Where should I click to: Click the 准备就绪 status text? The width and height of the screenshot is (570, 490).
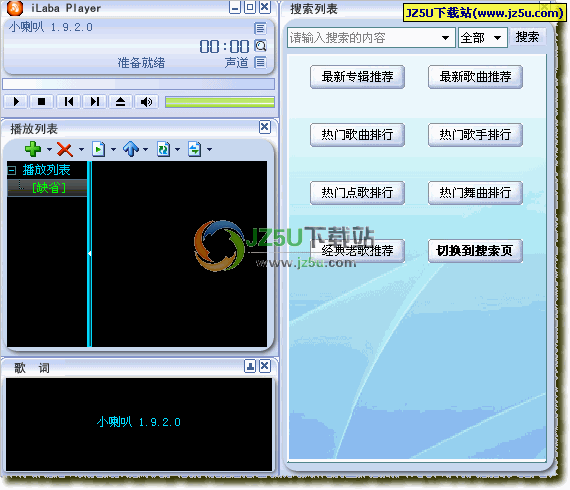(x=141, y=63)
